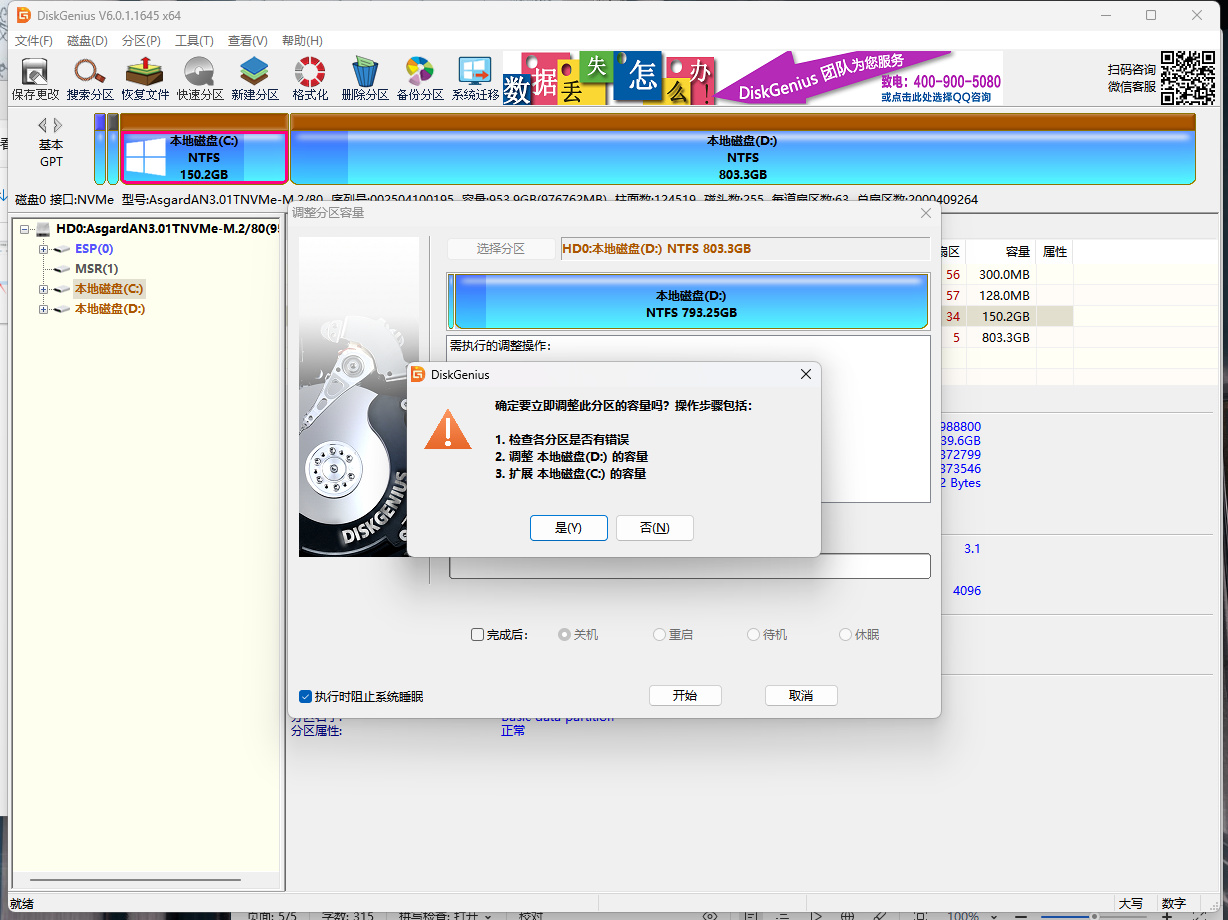Close the 调整分区容量 dialog
1228x920 pixels.
click(x=925, y=213)
